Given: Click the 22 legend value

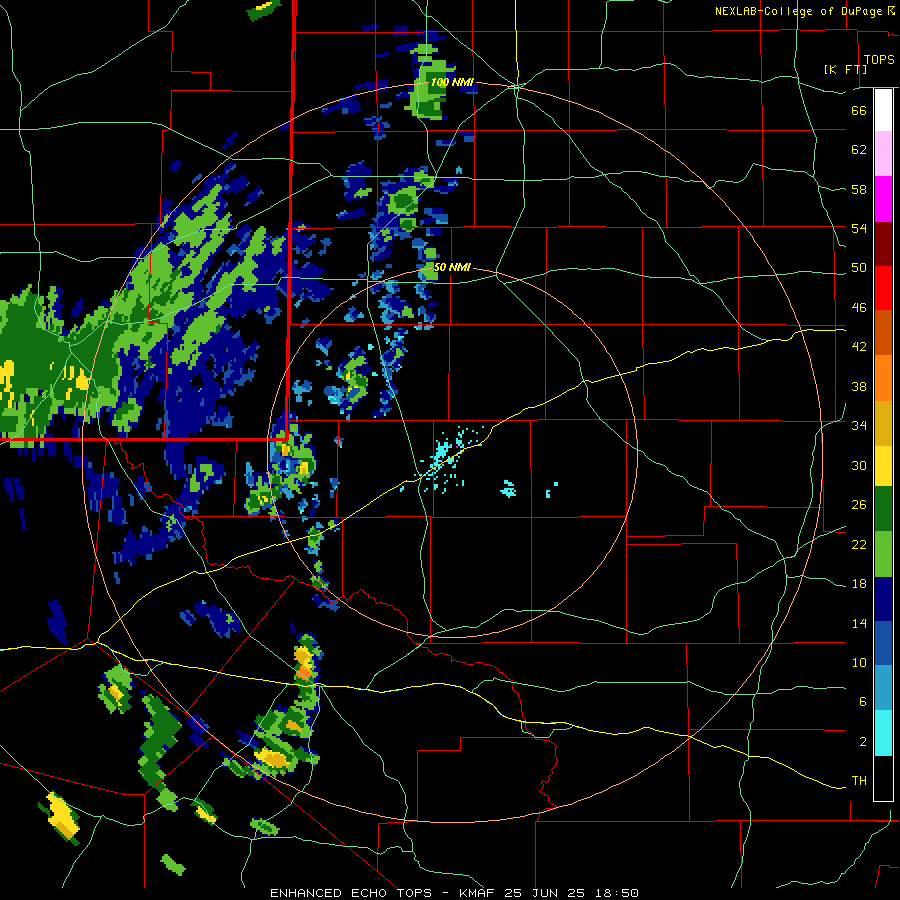Looking at the screenshot, I should pos(859,545).
